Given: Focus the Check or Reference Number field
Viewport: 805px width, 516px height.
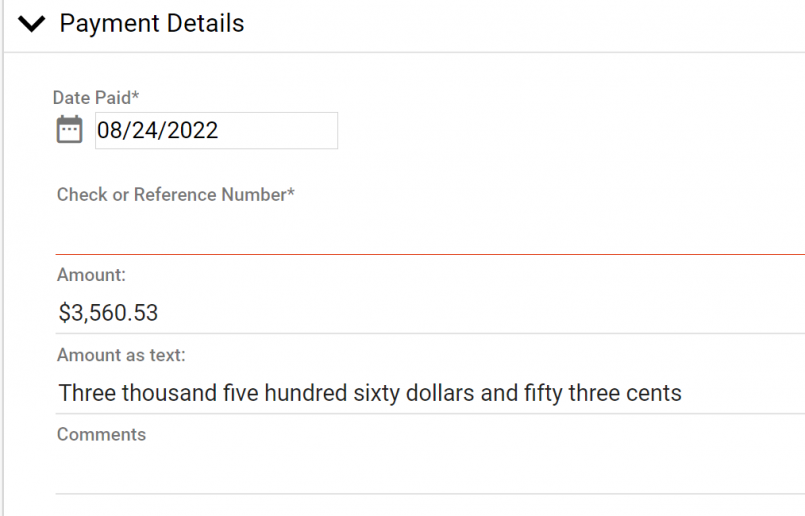Looking at the screenshot, I should pyautogui.click(x=430, y=231).
